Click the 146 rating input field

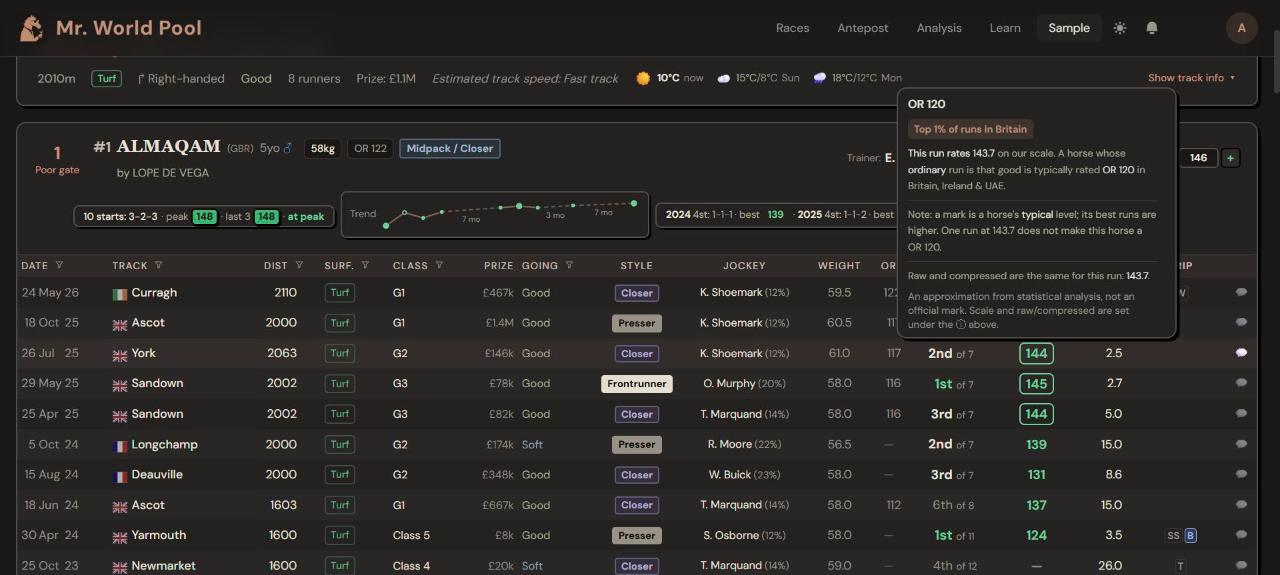(x=1198, y=158)
